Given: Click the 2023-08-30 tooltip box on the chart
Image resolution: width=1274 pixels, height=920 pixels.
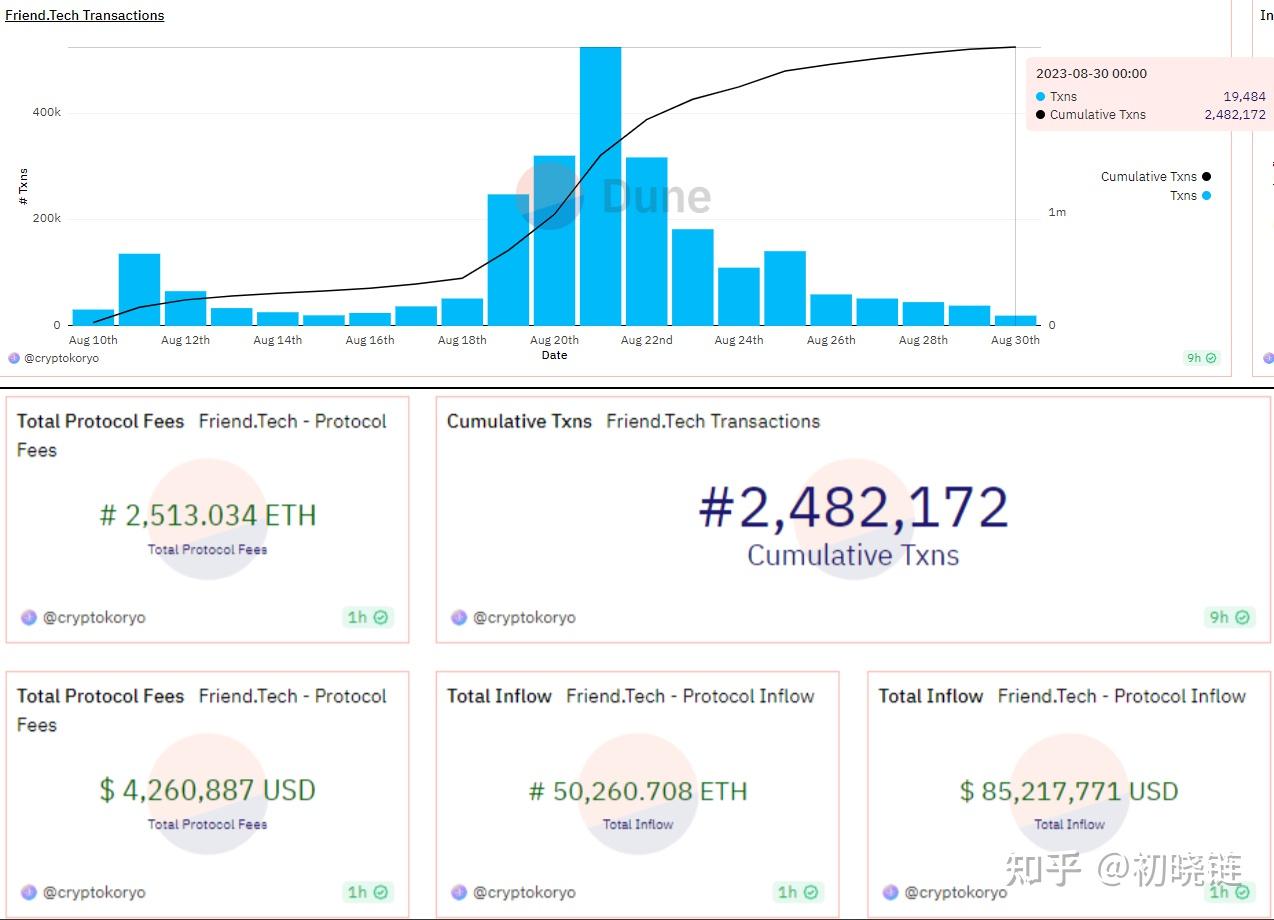Looking at the screenshot, I should coord(1148,93).
